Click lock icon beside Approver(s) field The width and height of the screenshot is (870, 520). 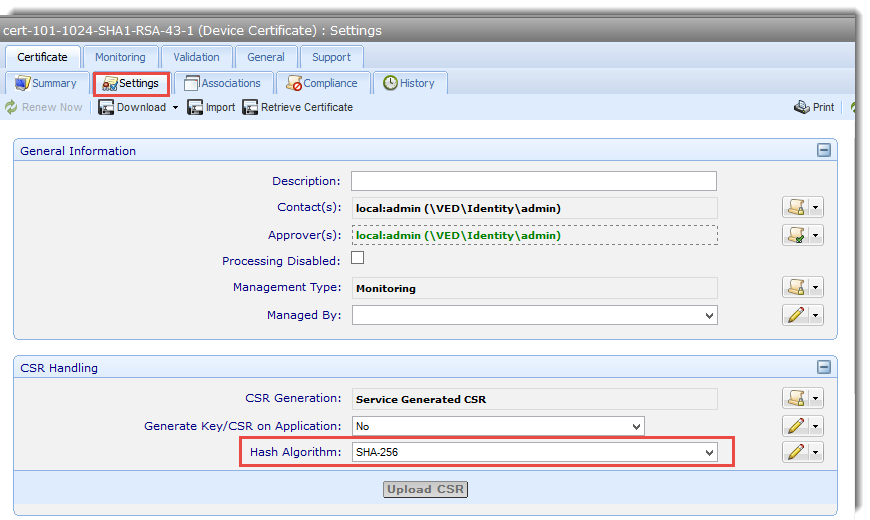(795, 235)
